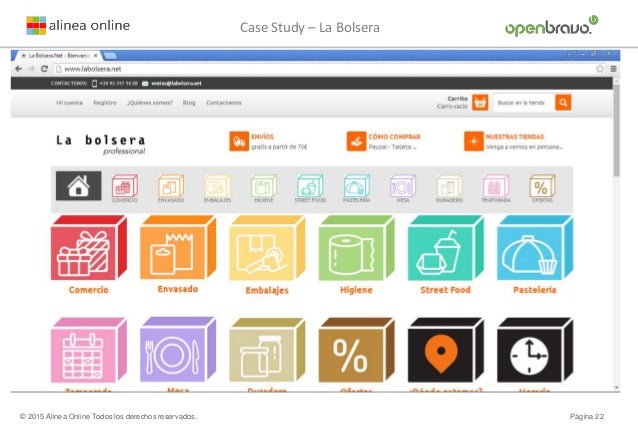Click the scrollbar down arrow
Viewport: 638px width, 442px height.
click(616, 388)
